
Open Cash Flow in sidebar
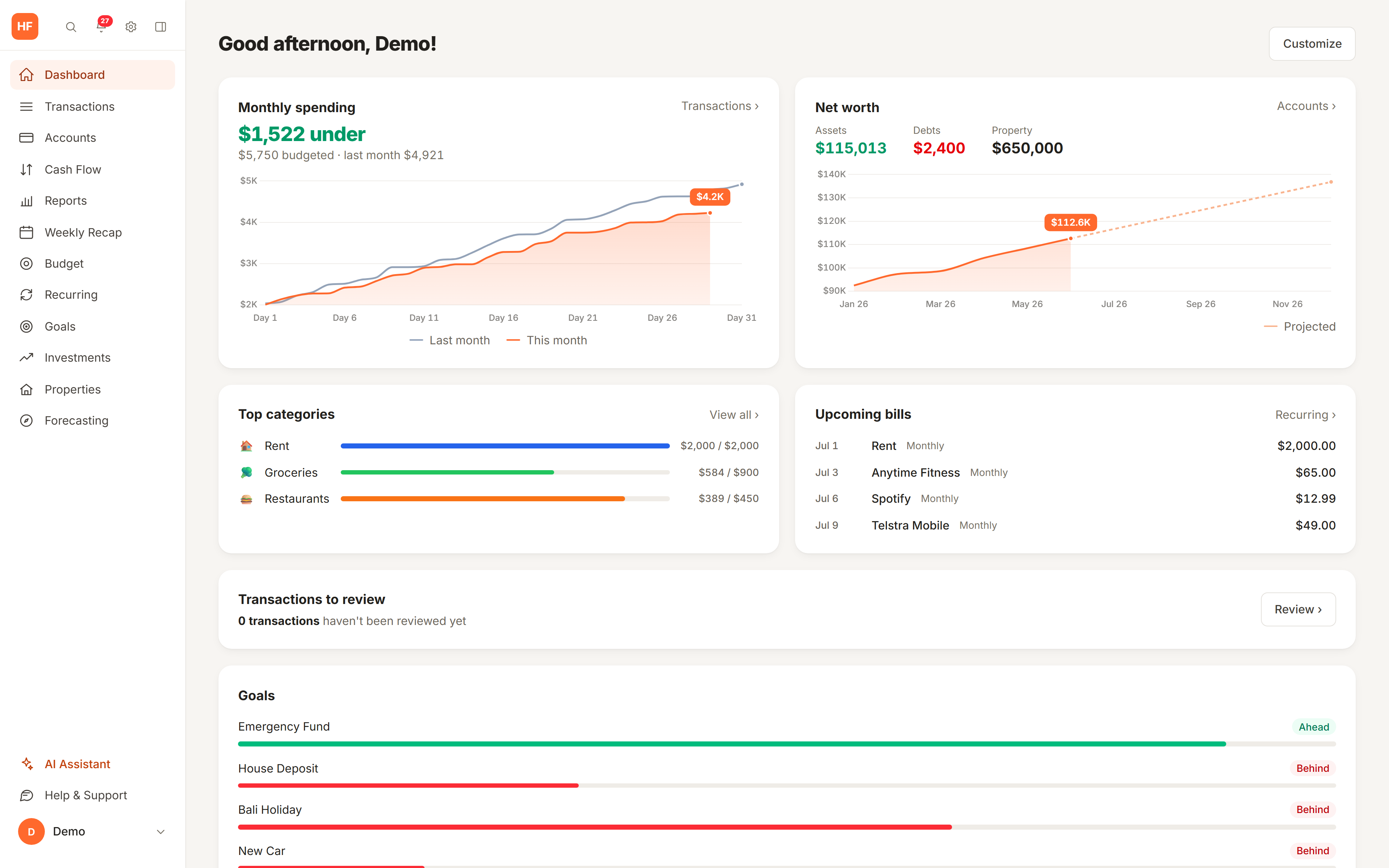(x=92, y=169)
